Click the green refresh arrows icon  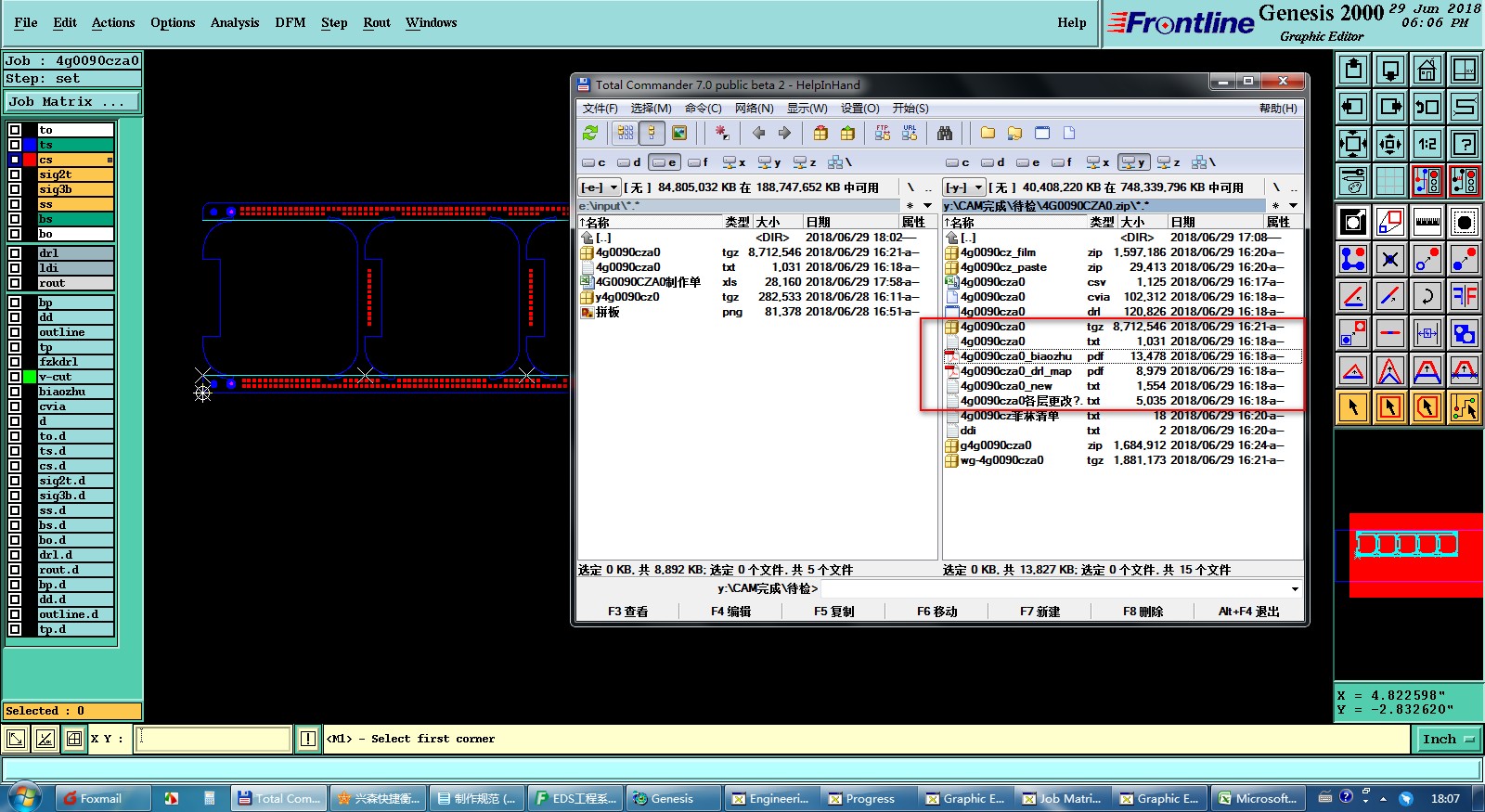[590, 134]
